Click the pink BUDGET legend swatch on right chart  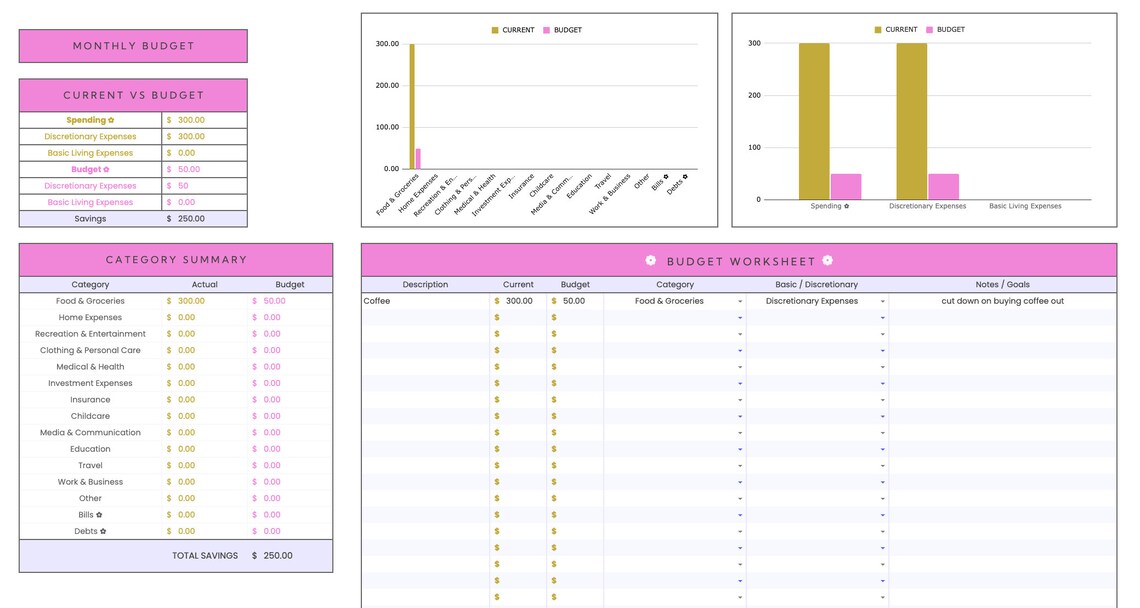[927, 30]
